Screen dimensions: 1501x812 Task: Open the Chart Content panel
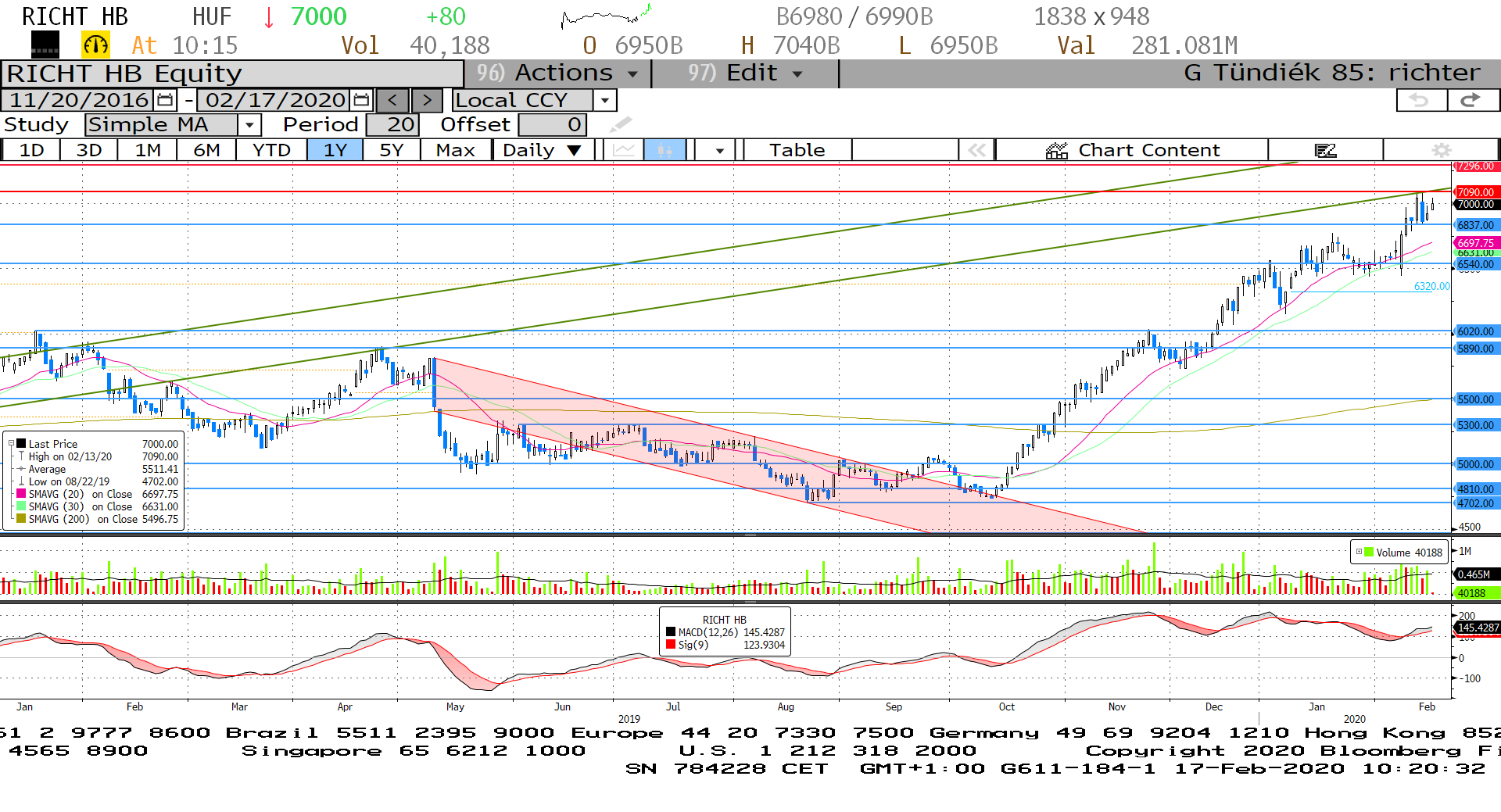[1133, 150]
